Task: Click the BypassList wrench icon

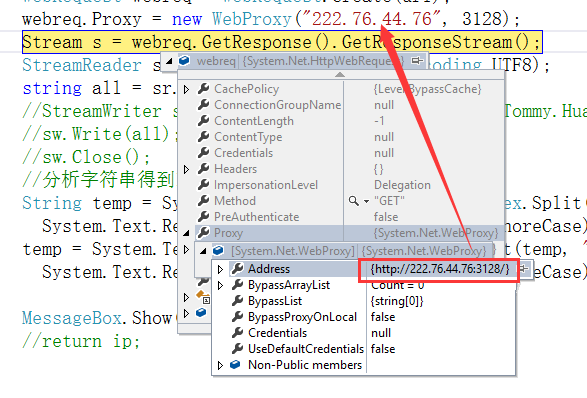Action: tap(238, 301)
